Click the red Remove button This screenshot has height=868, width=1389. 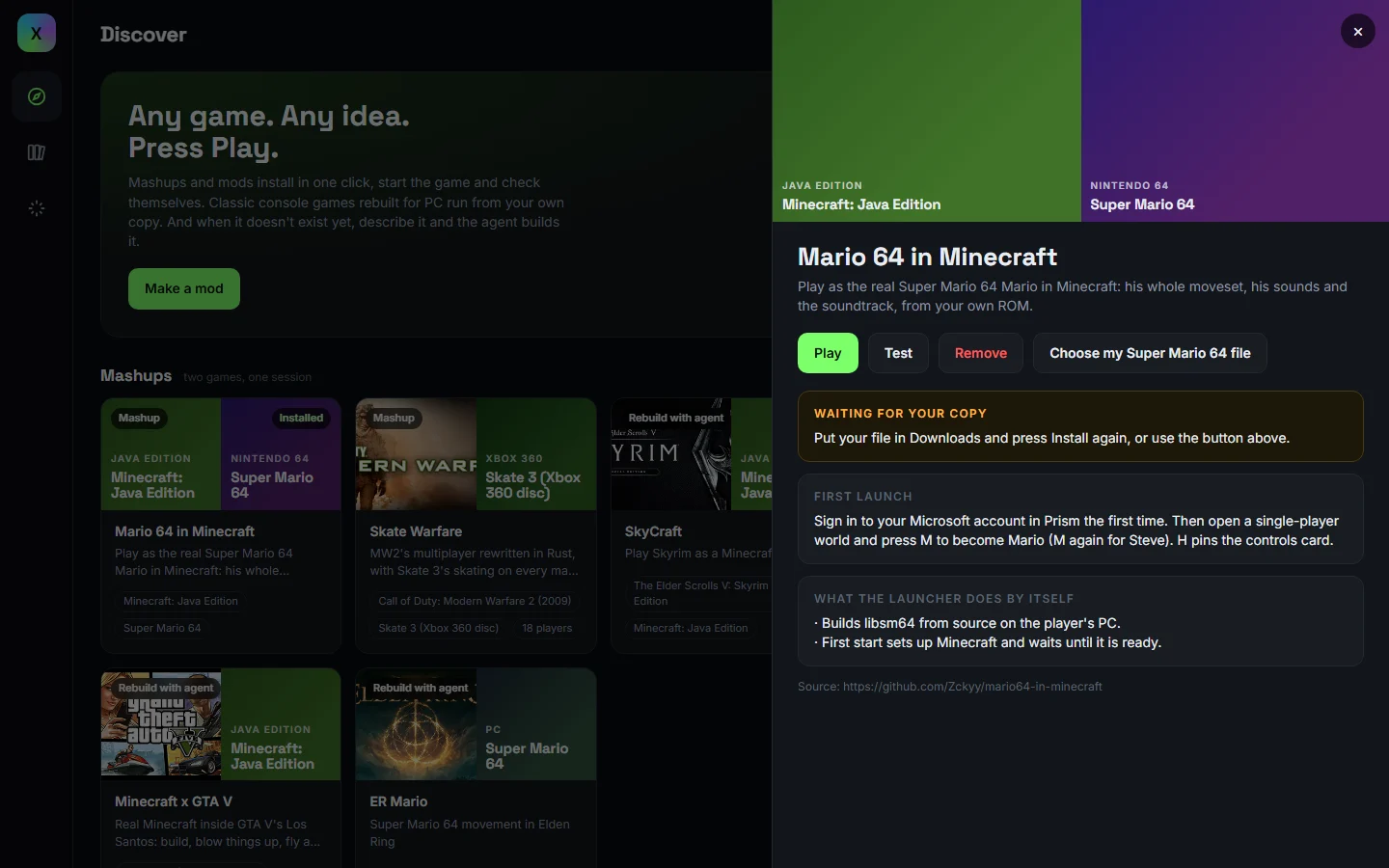pos(981,353)
